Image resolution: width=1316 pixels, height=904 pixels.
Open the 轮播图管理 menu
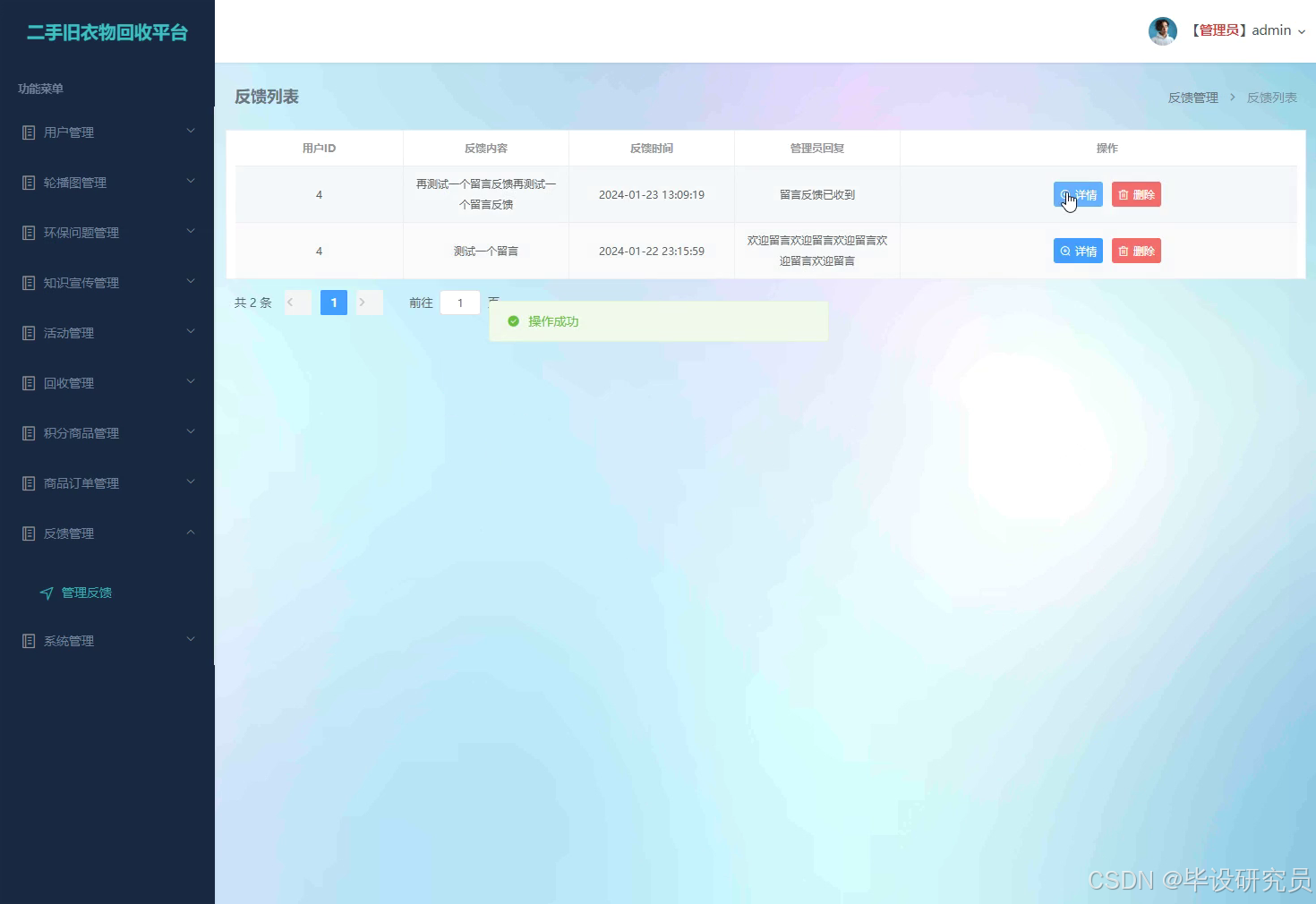107,183
